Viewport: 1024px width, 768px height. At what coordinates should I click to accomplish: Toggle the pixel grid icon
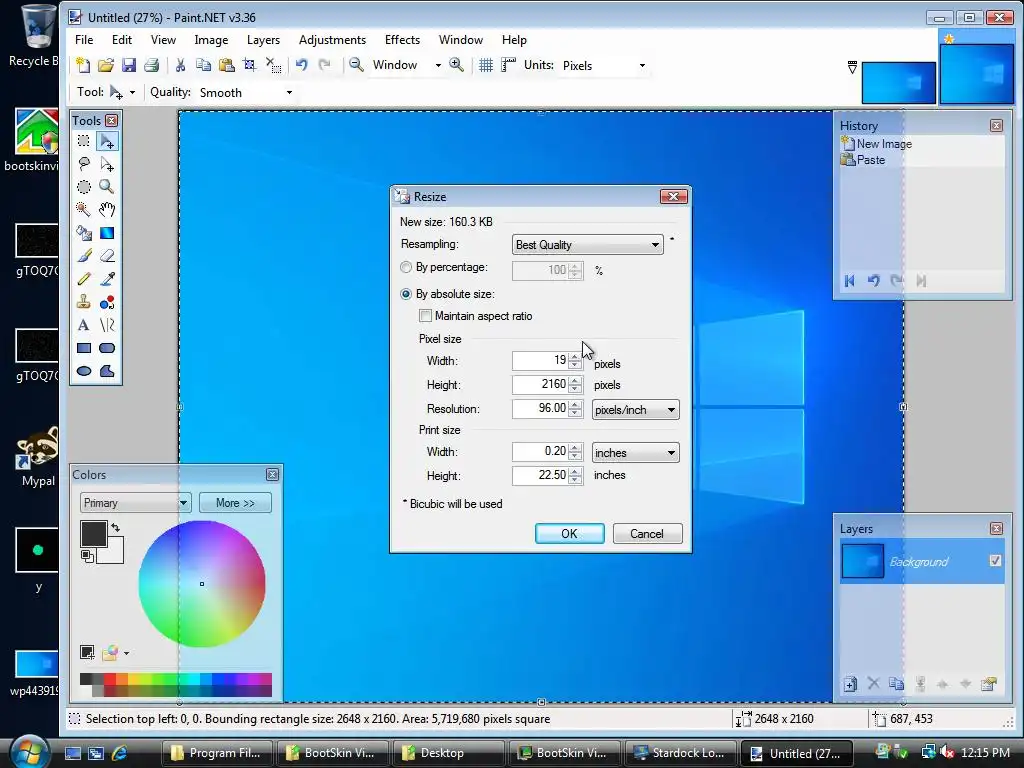[486, 65]
